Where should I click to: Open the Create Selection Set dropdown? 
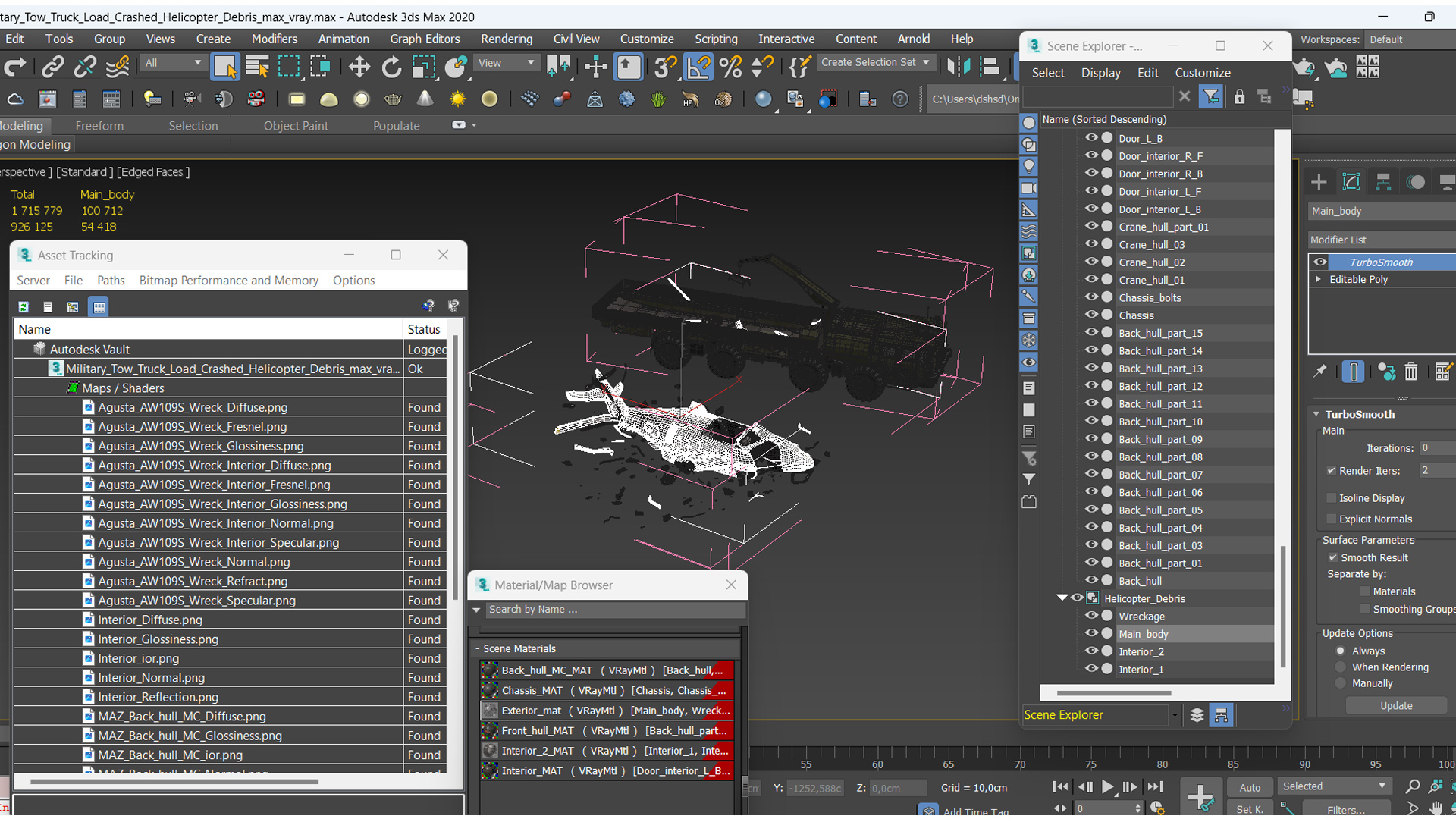click(x=875, y=63)
